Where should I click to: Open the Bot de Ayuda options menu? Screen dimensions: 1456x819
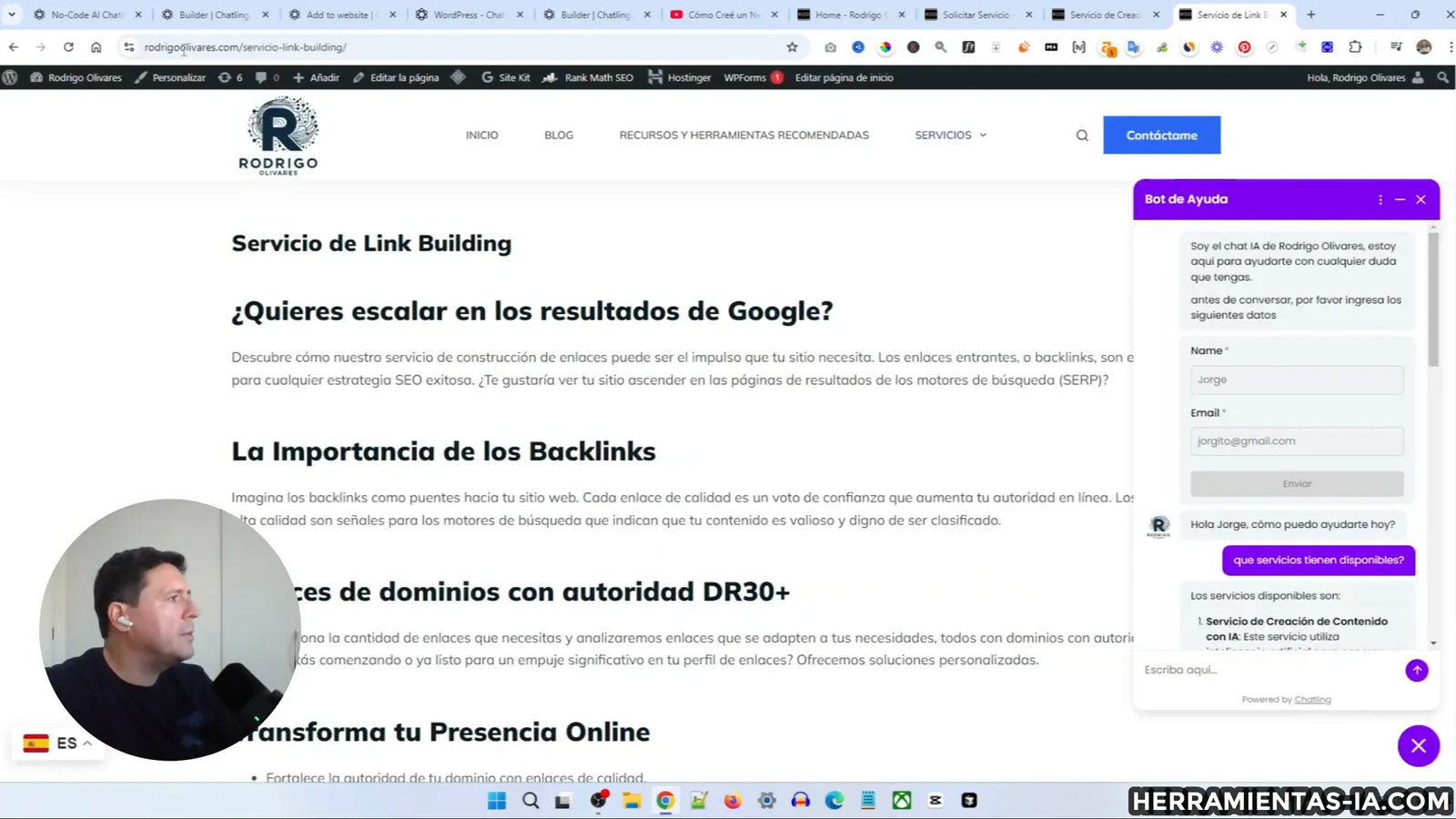tap(1380, 199)
